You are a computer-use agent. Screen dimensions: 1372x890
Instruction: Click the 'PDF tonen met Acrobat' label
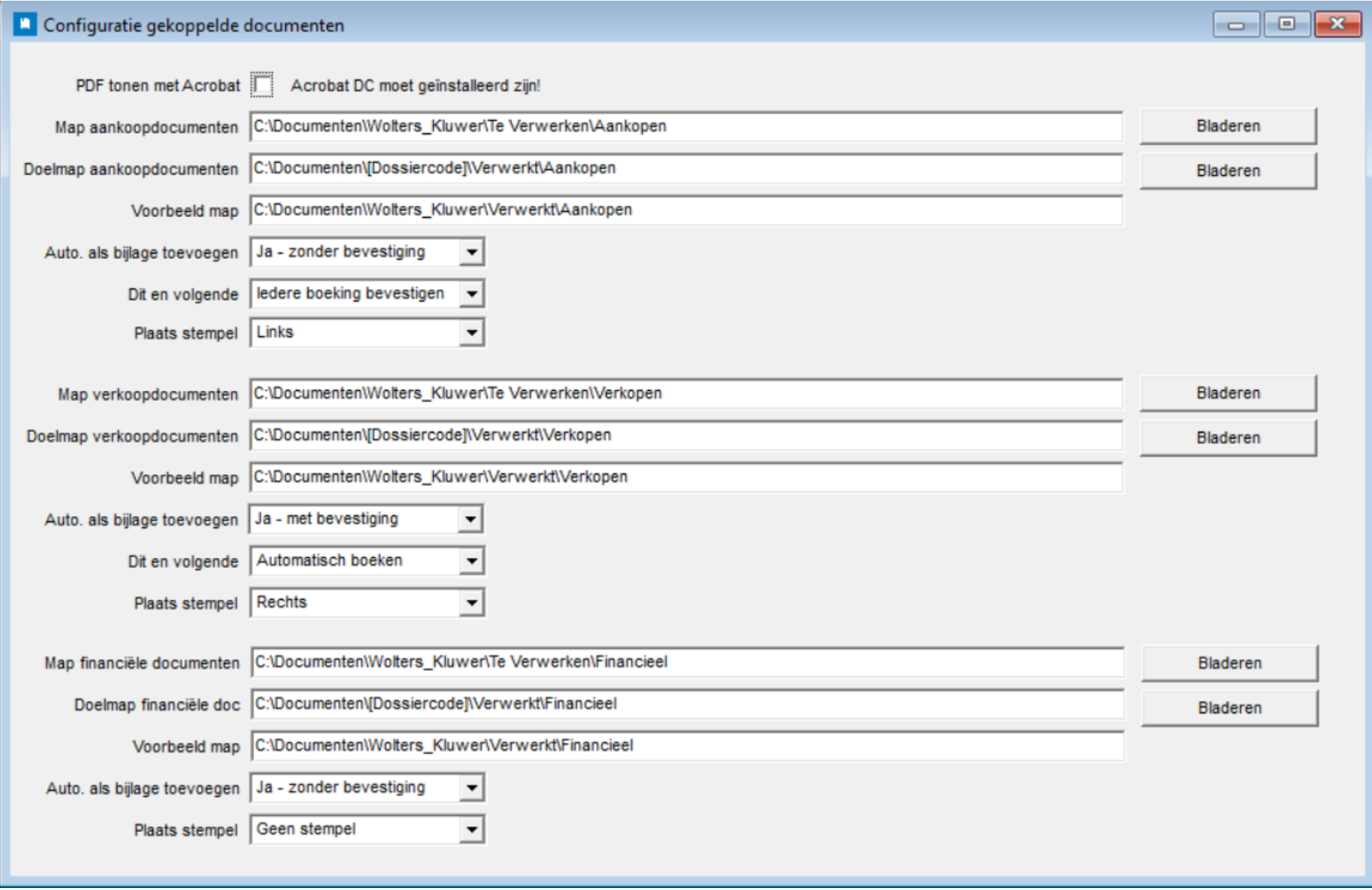pyautogui.click(x=158, y=86)
